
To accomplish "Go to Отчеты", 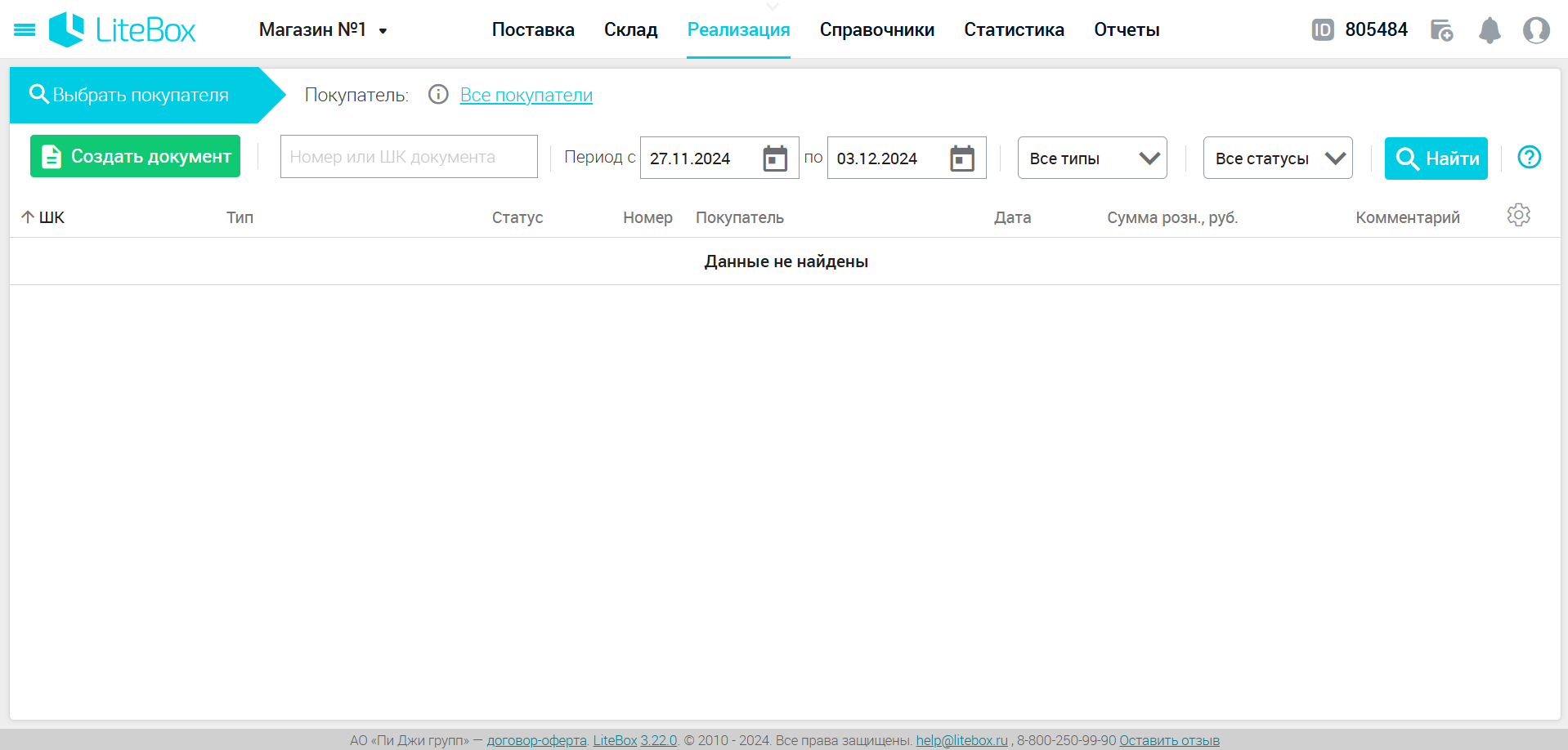I will [1127, 30].
